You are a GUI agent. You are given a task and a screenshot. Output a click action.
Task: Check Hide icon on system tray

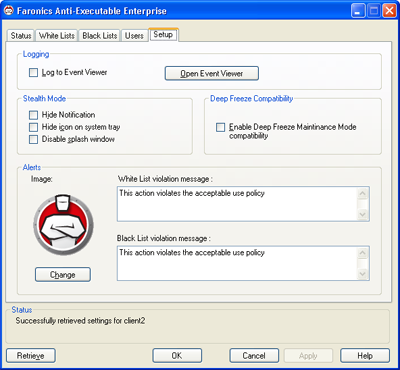(x=33, y=127)
